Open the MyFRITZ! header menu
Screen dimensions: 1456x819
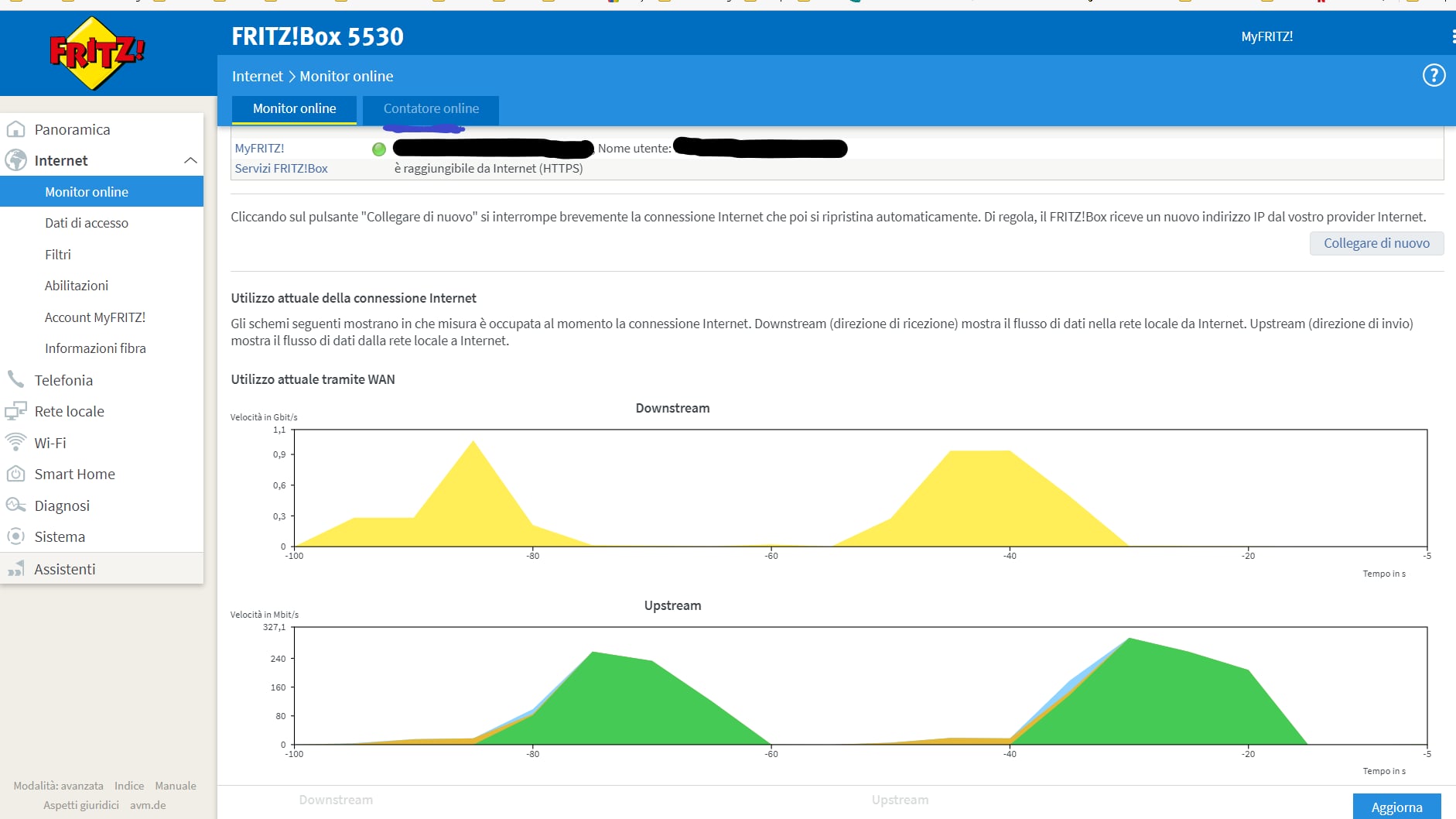[1266, 36]
